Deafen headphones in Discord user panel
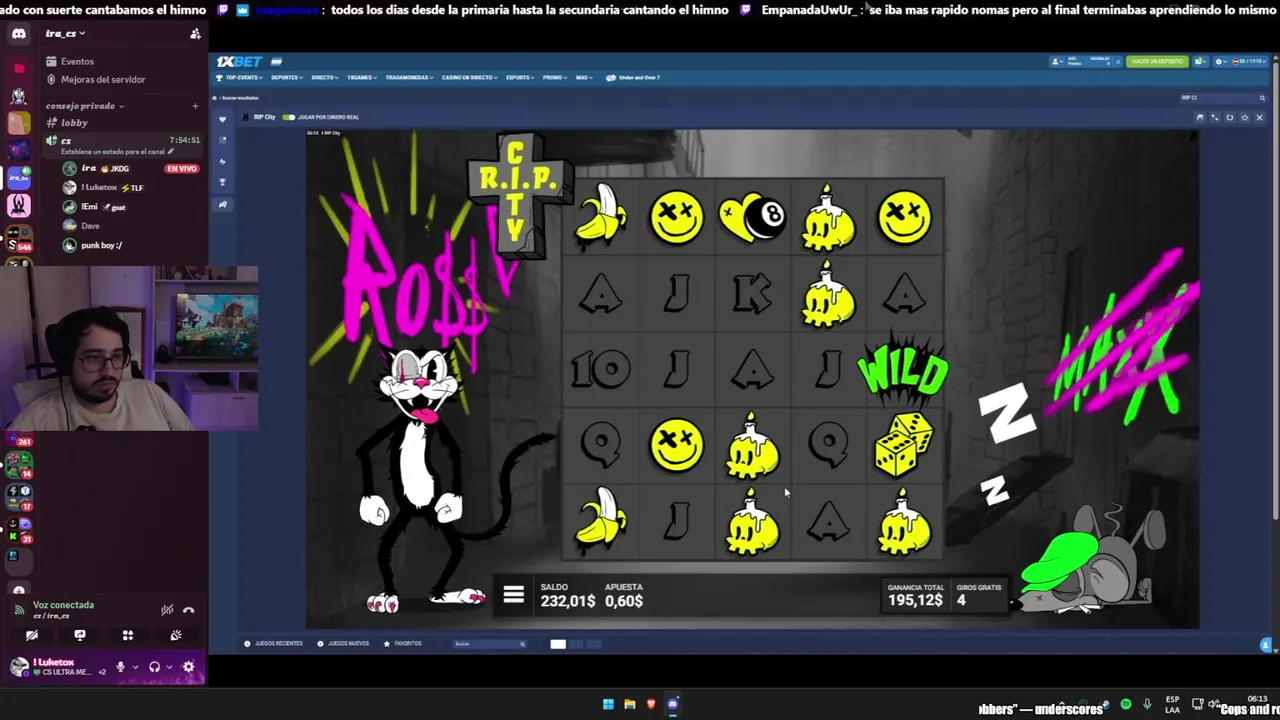Screen dimensions: 1280x720 pos(154,667)
